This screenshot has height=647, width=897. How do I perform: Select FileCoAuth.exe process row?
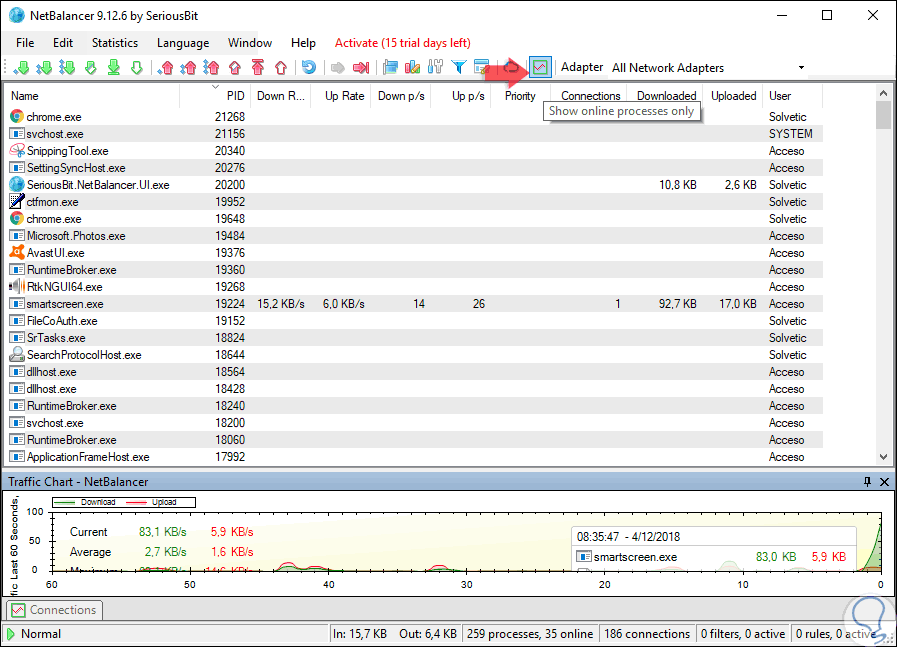[415, 321]
